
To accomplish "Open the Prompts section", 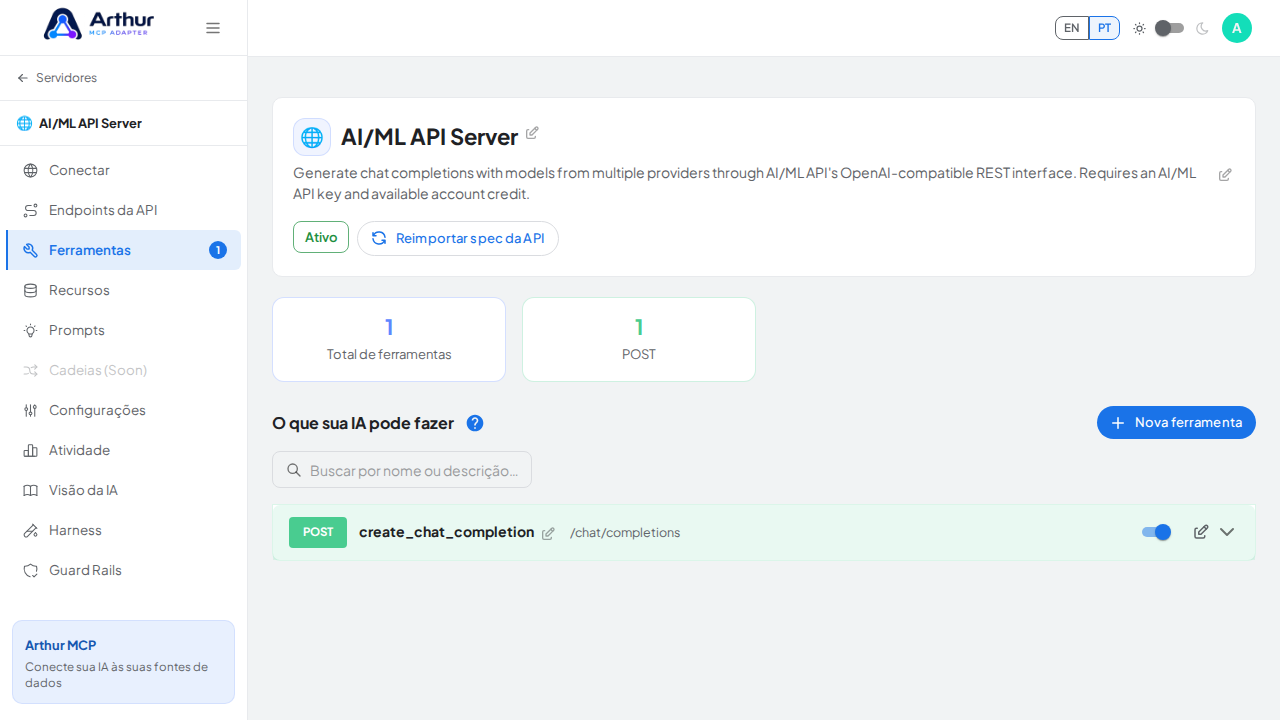I will tap(123, 330).
